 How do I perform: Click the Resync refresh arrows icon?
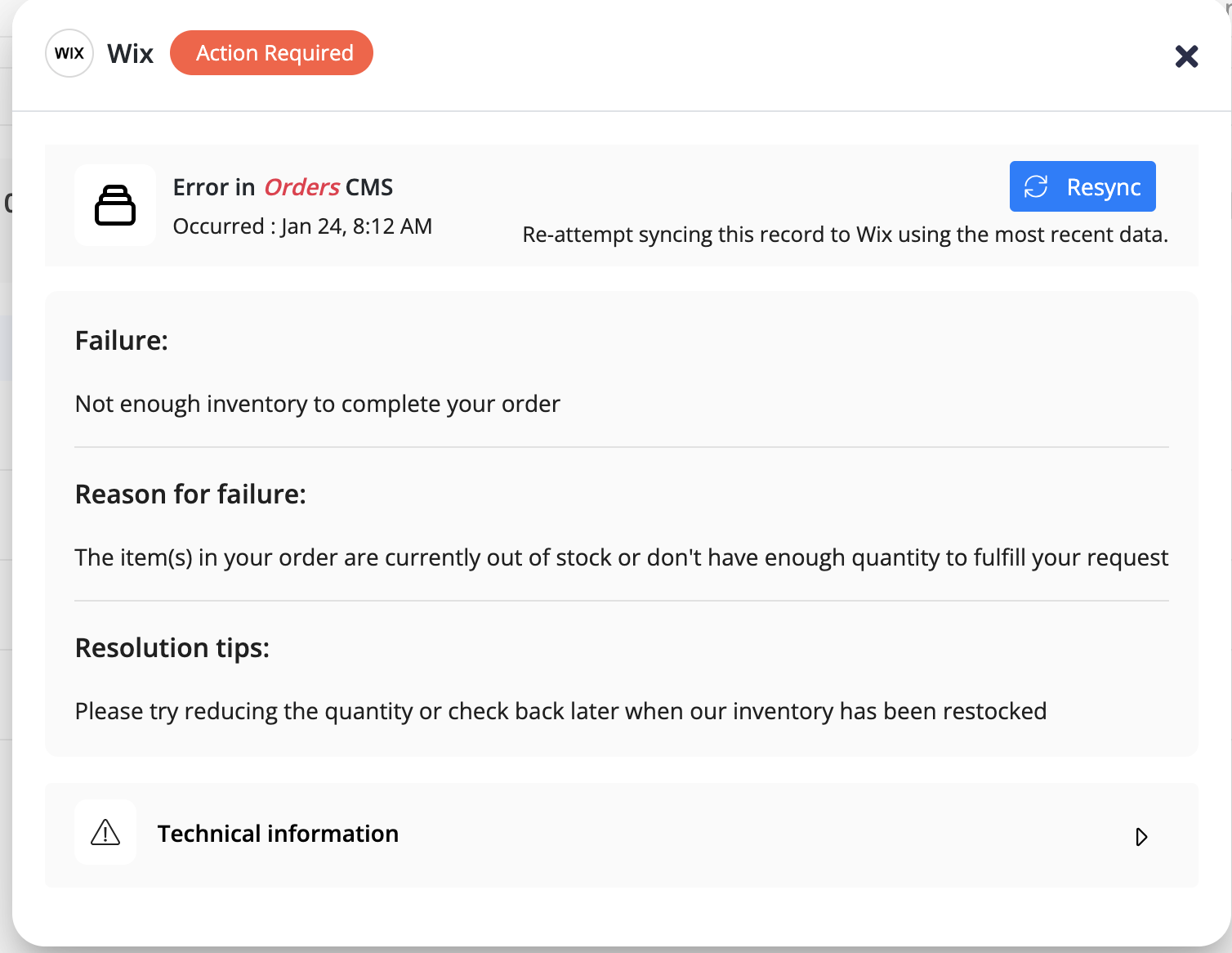coord(1036,186)
